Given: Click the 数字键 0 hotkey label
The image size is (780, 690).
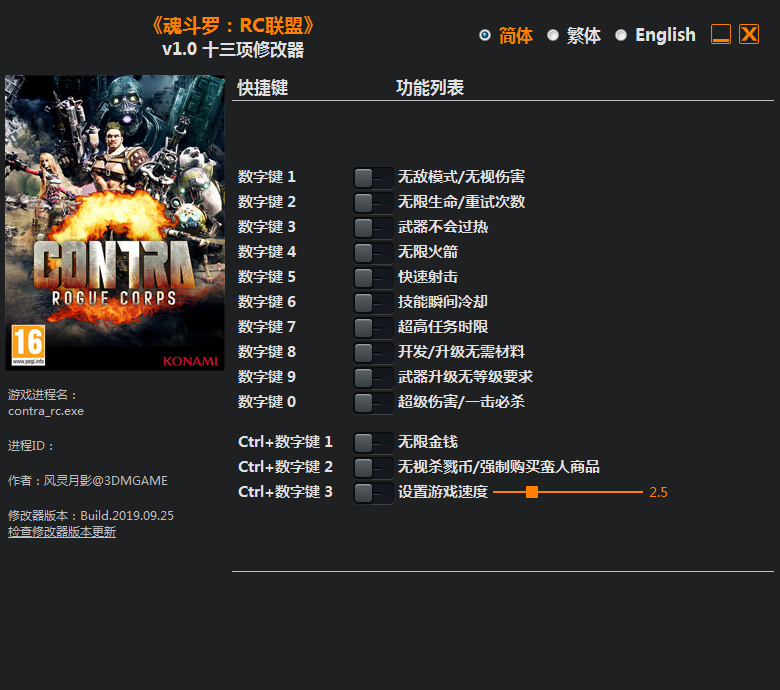Looking at the screenshot, I should 267,401.
